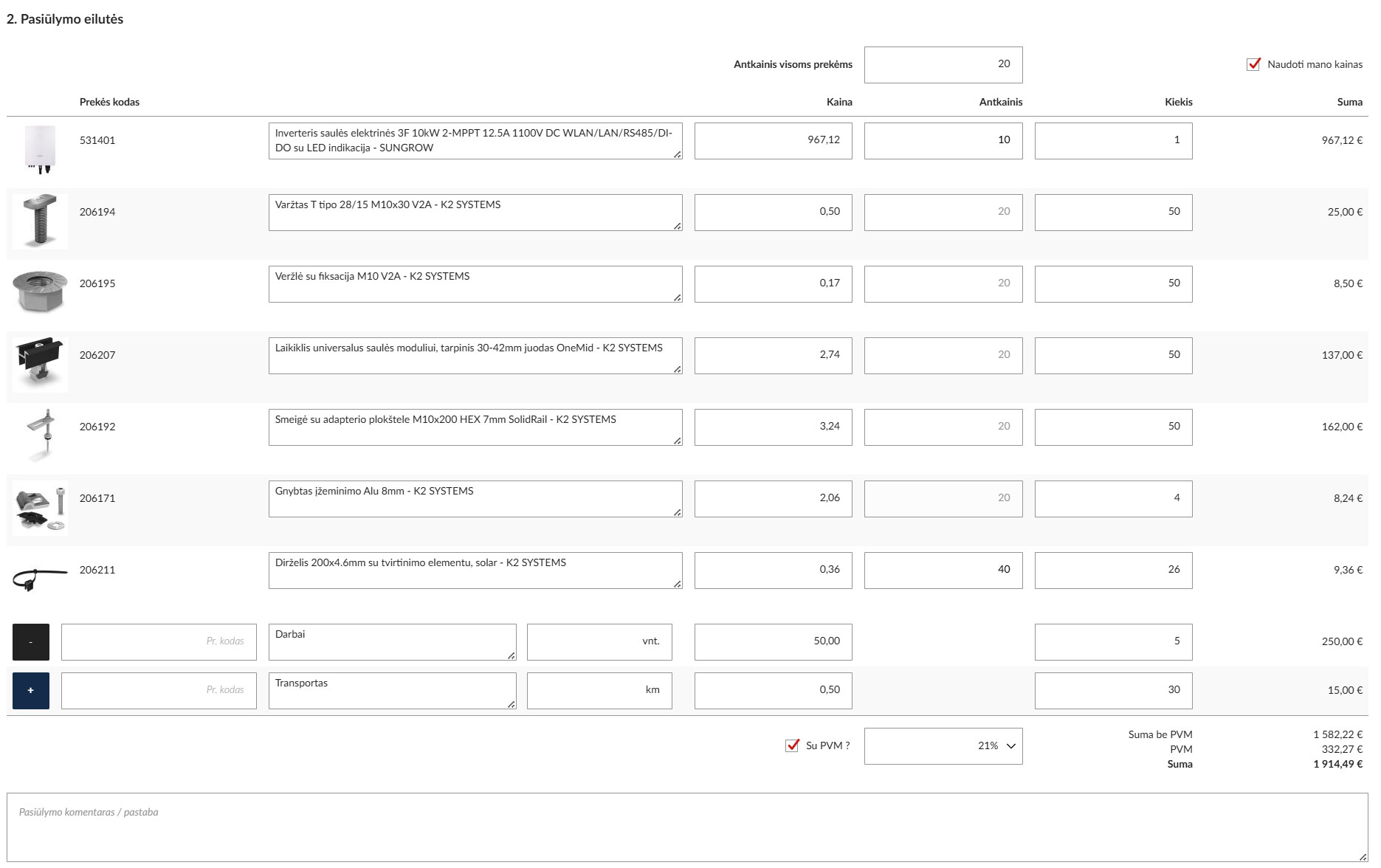The width and height of the screenshot is (1381, 868).
Task: Click the Transportas unit field km
Action: pos(599,691)
